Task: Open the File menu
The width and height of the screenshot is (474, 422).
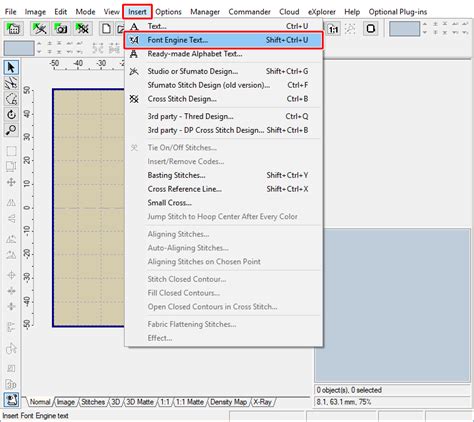Action: pyautogui.click(x=11, y=12)
